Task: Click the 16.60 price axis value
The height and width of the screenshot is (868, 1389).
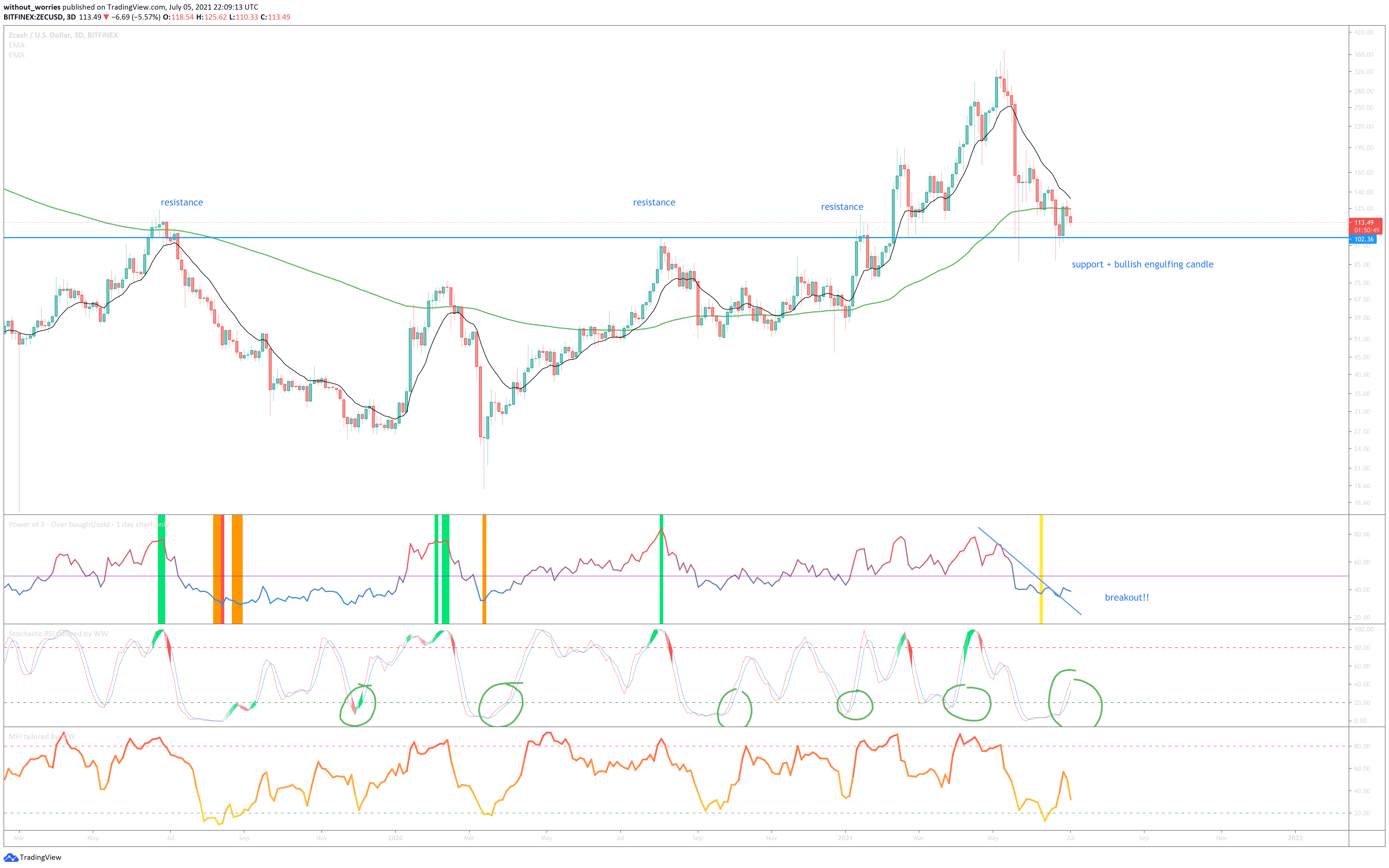Action: [1362, 503]
